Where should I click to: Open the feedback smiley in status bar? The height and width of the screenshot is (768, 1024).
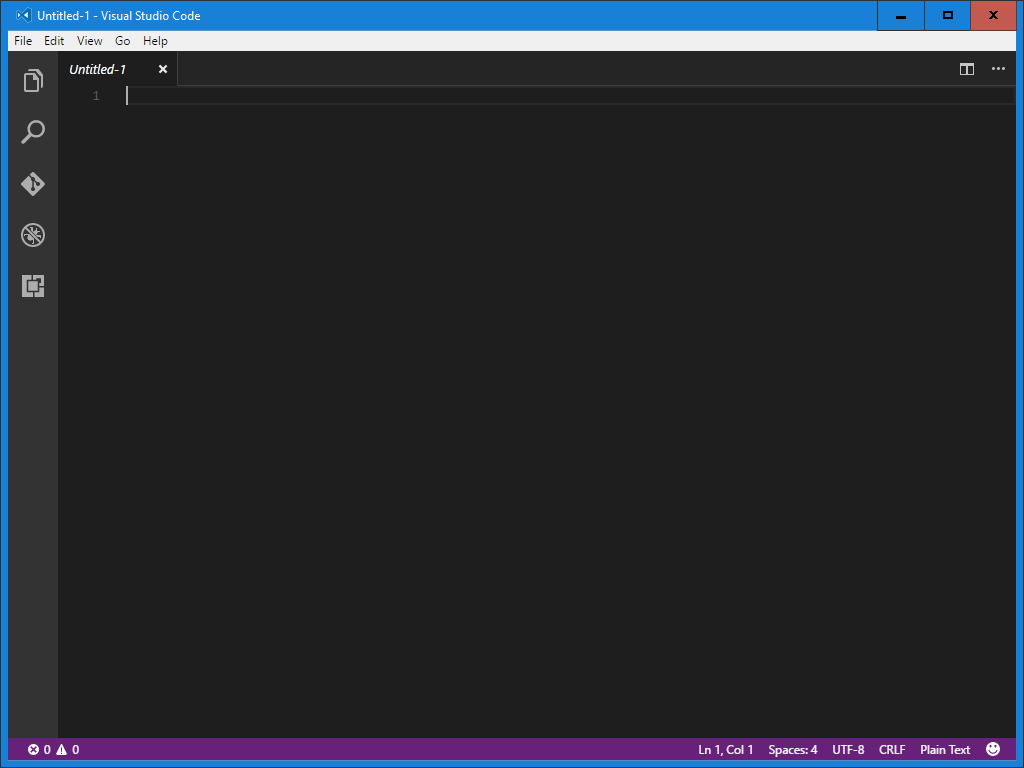993,748
